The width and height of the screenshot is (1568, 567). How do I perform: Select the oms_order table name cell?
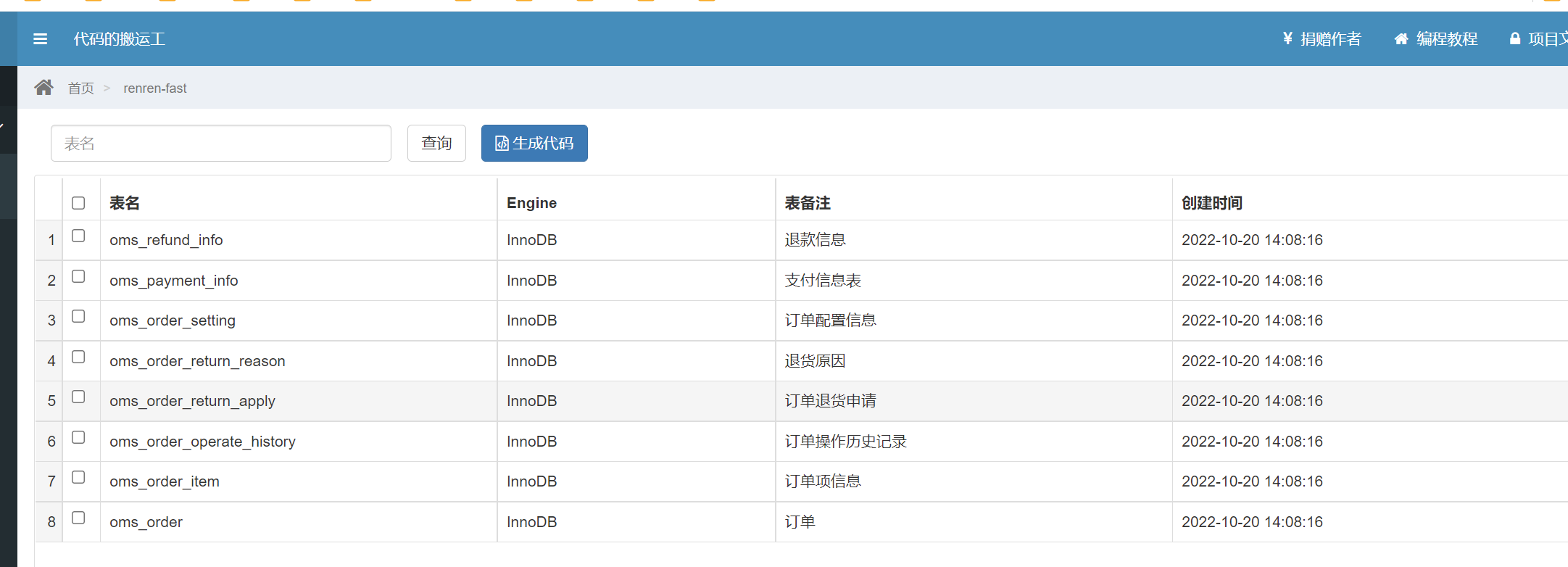[299, 522]
